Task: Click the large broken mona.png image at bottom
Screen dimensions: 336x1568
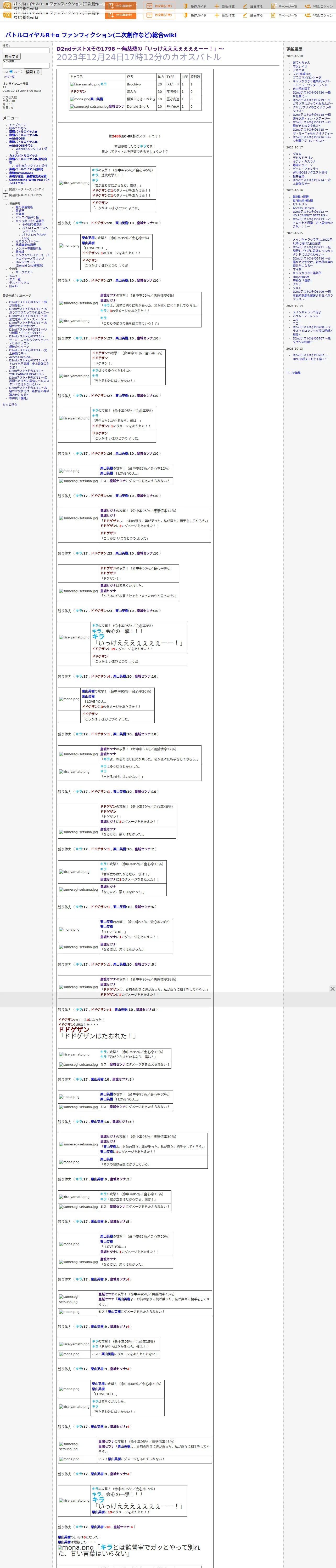Action: (76, 1547)
